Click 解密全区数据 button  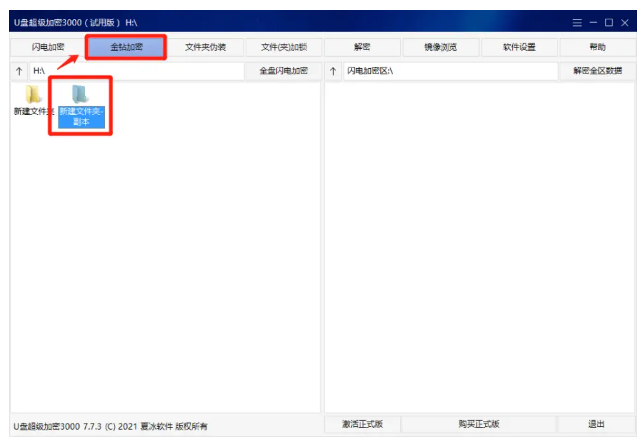pos(597,71)
